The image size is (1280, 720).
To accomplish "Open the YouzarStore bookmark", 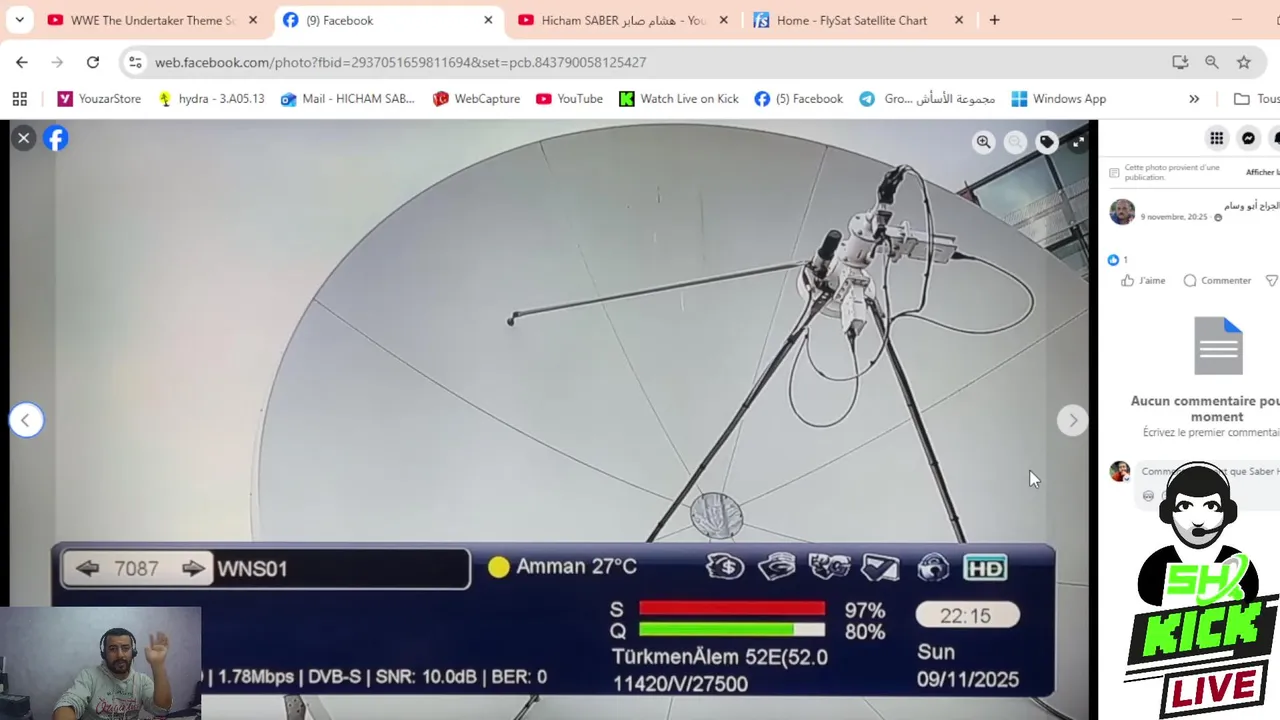I will [x=99, y=99].
